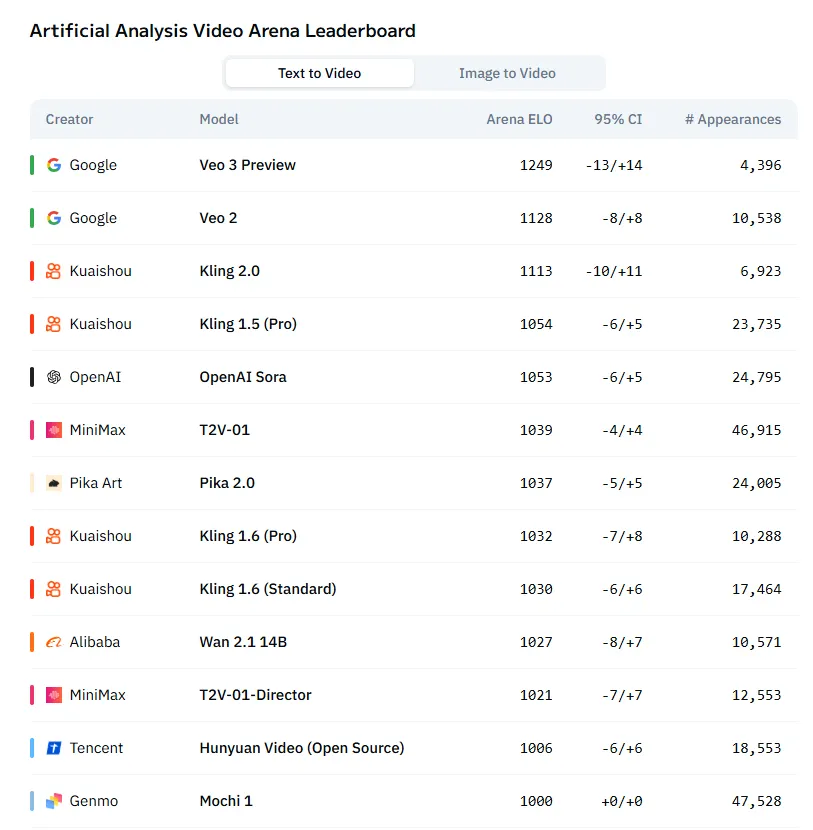
Task: Click the Pika Art logo icon
Action: pyautogui.click(x=54, y=483)
